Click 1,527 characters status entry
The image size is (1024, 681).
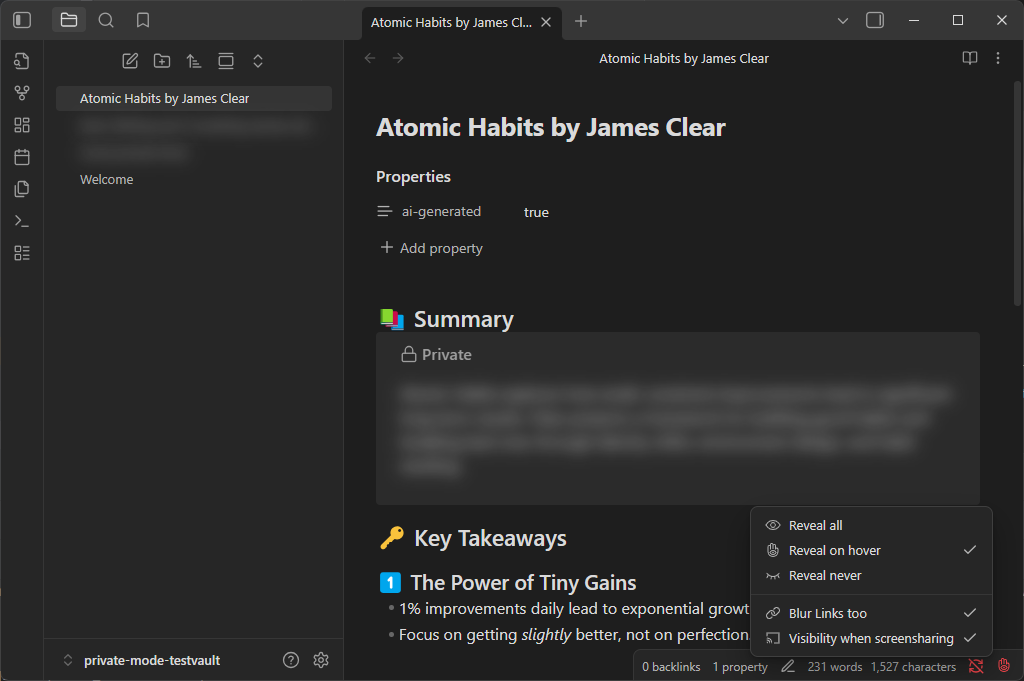point(913,667)
